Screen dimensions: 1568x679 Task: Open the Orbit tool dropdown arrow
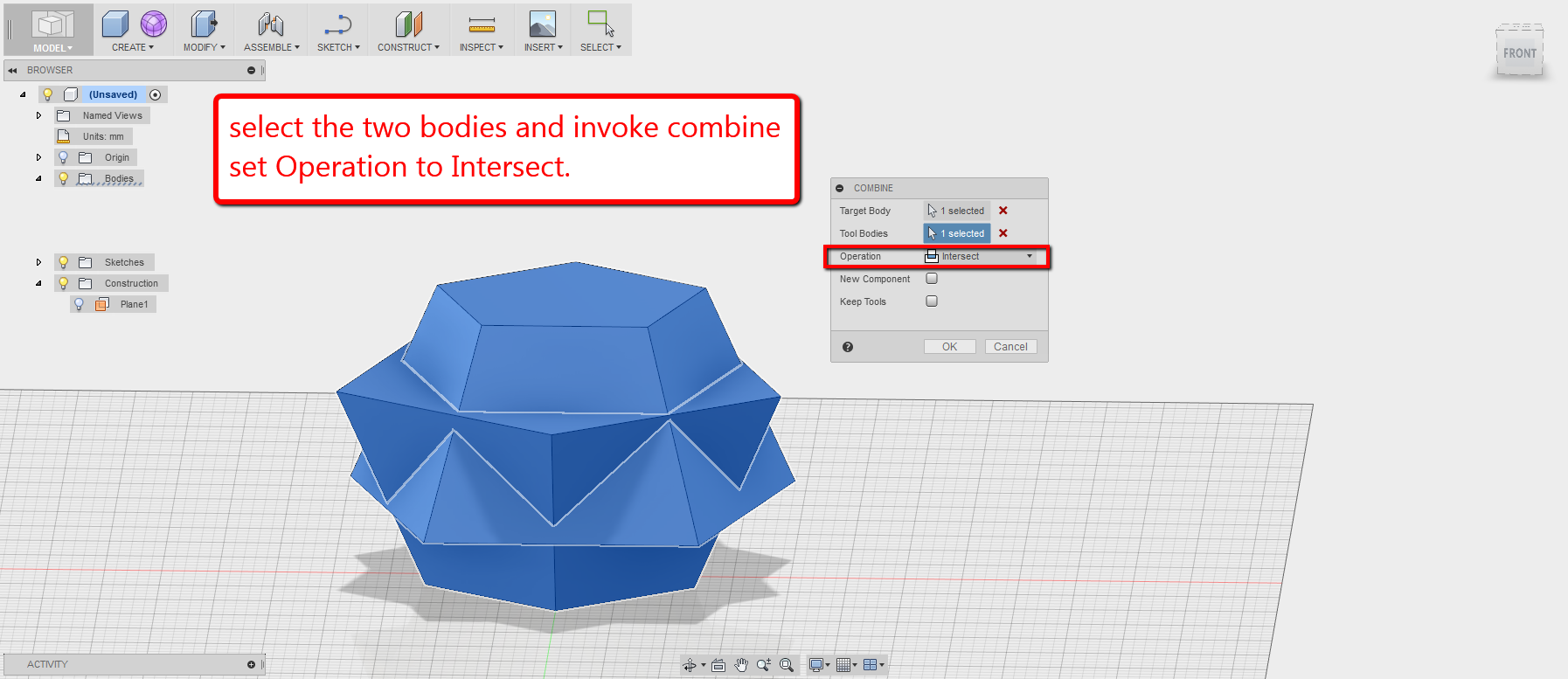[704, 665]
